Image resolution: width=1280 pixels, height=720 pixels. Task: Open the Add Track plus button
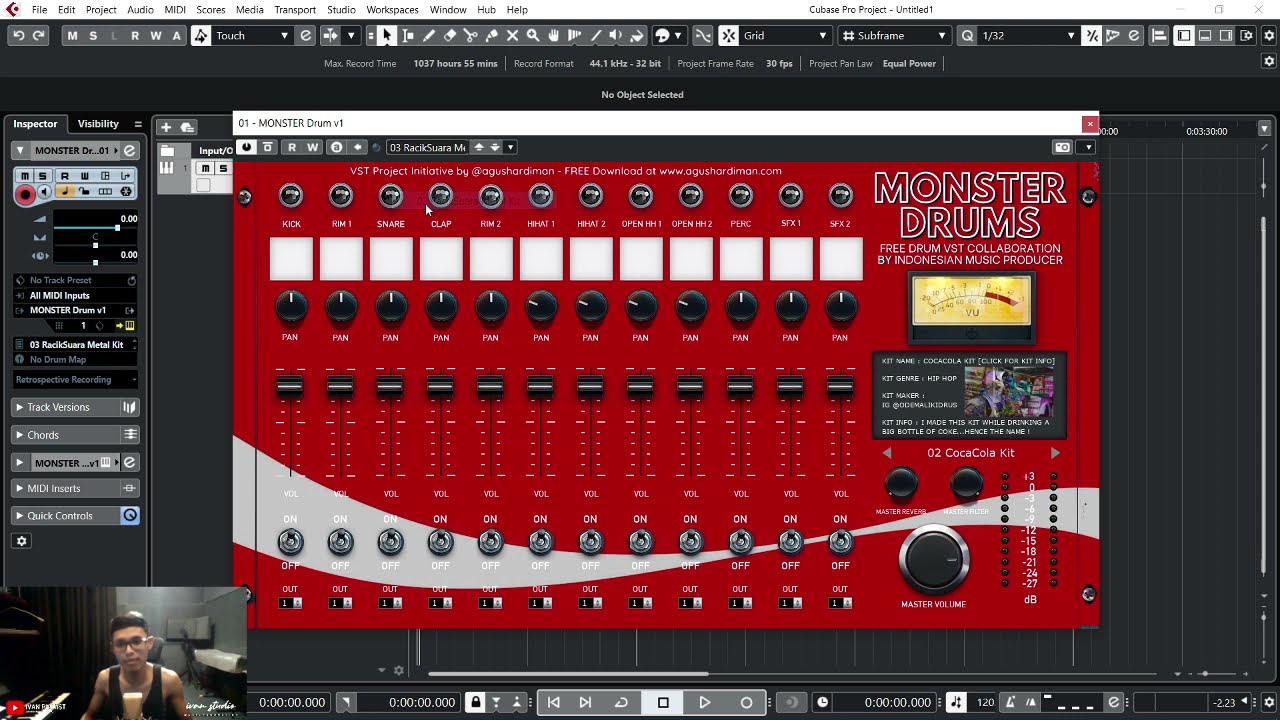[x=166, y=127]
